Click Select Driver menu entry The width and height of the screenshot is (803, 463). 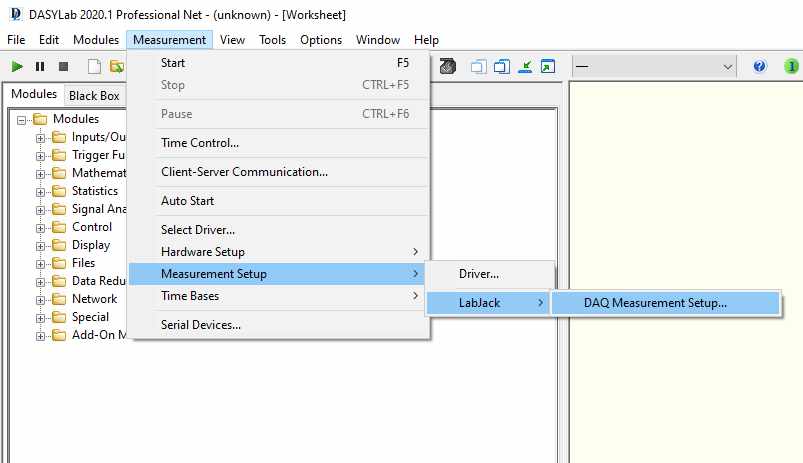click(199, 230)
